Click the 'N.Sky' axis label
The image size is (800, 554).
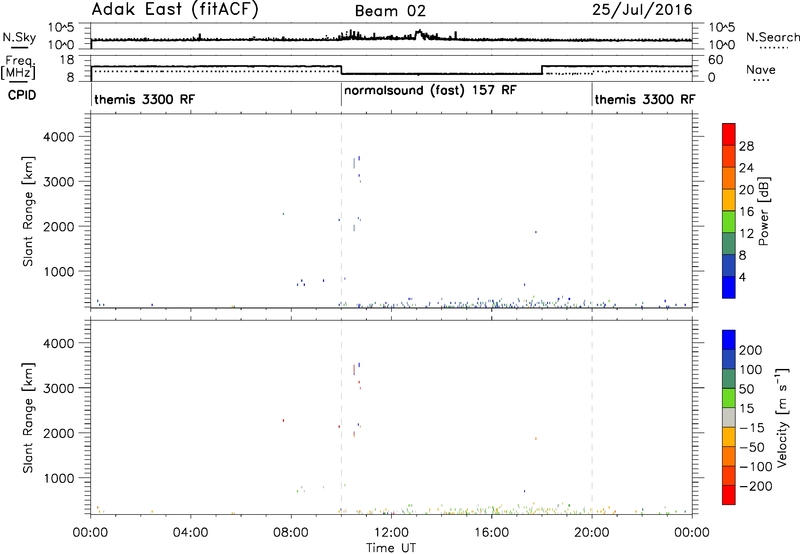19,37
